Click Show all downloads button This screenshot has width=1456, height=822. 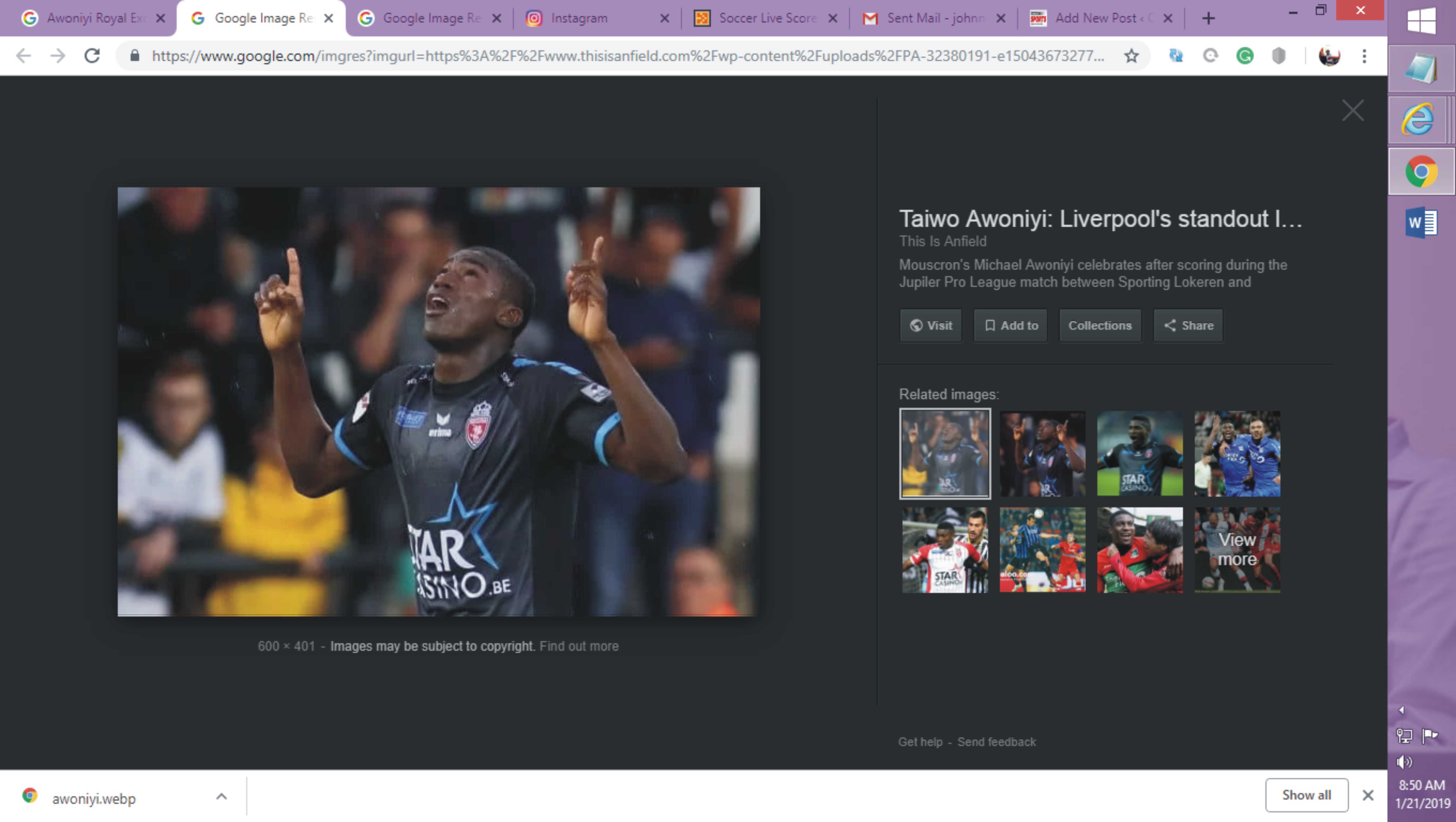point(1306,794)
